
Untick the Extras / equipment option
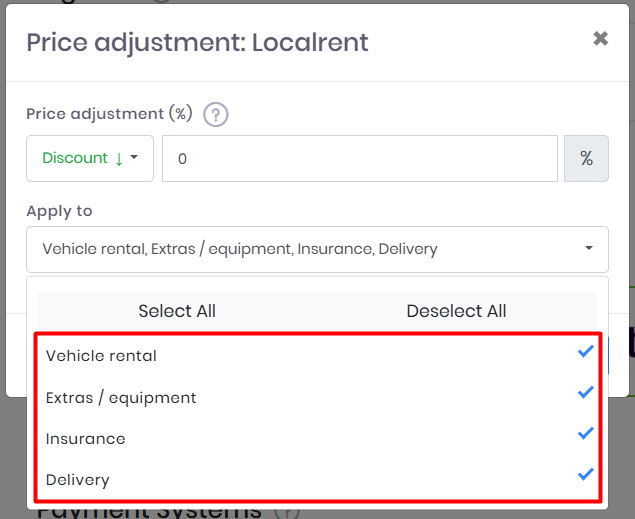pyautogui.click(x=121, y=397)
